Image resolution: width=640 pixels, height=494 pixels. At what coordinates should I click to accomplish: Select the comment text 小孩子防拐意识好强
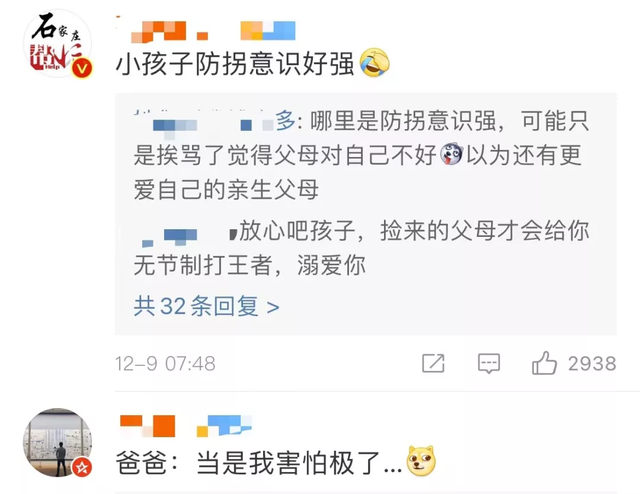235,63
